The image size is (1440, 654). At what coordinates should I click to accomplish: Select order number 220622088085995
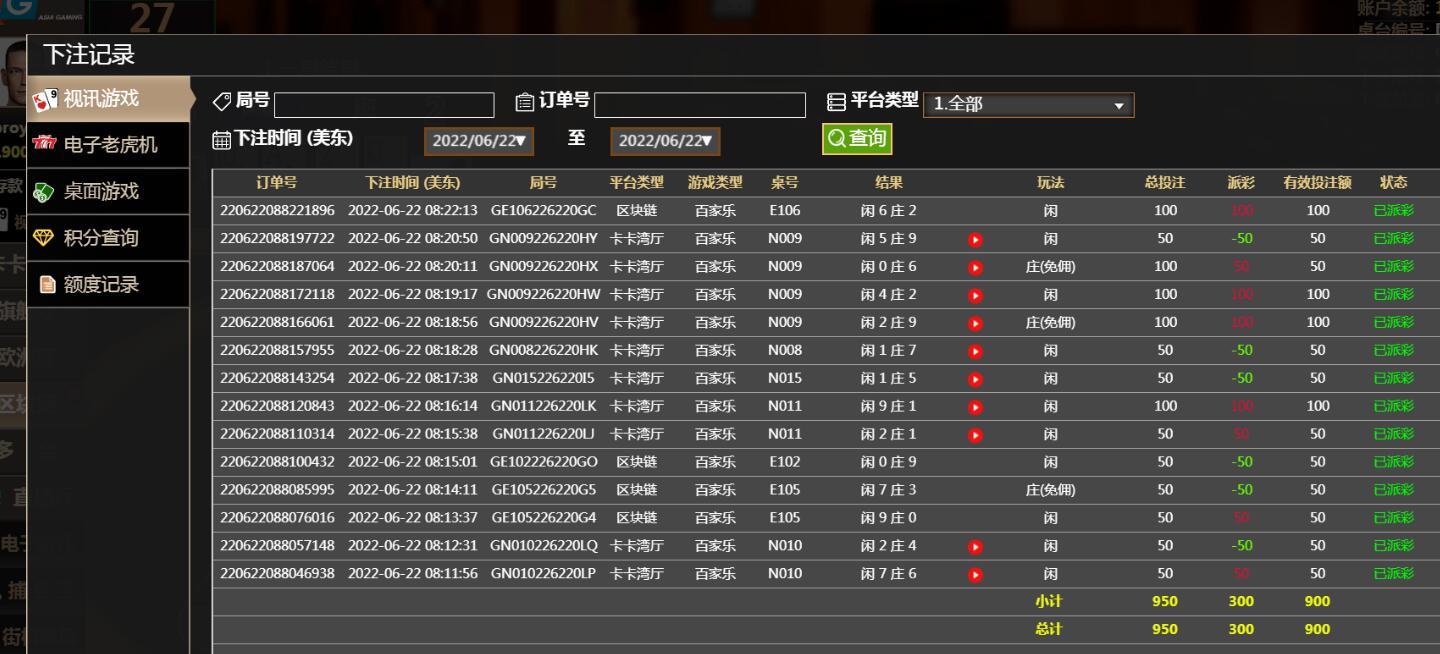277,491
